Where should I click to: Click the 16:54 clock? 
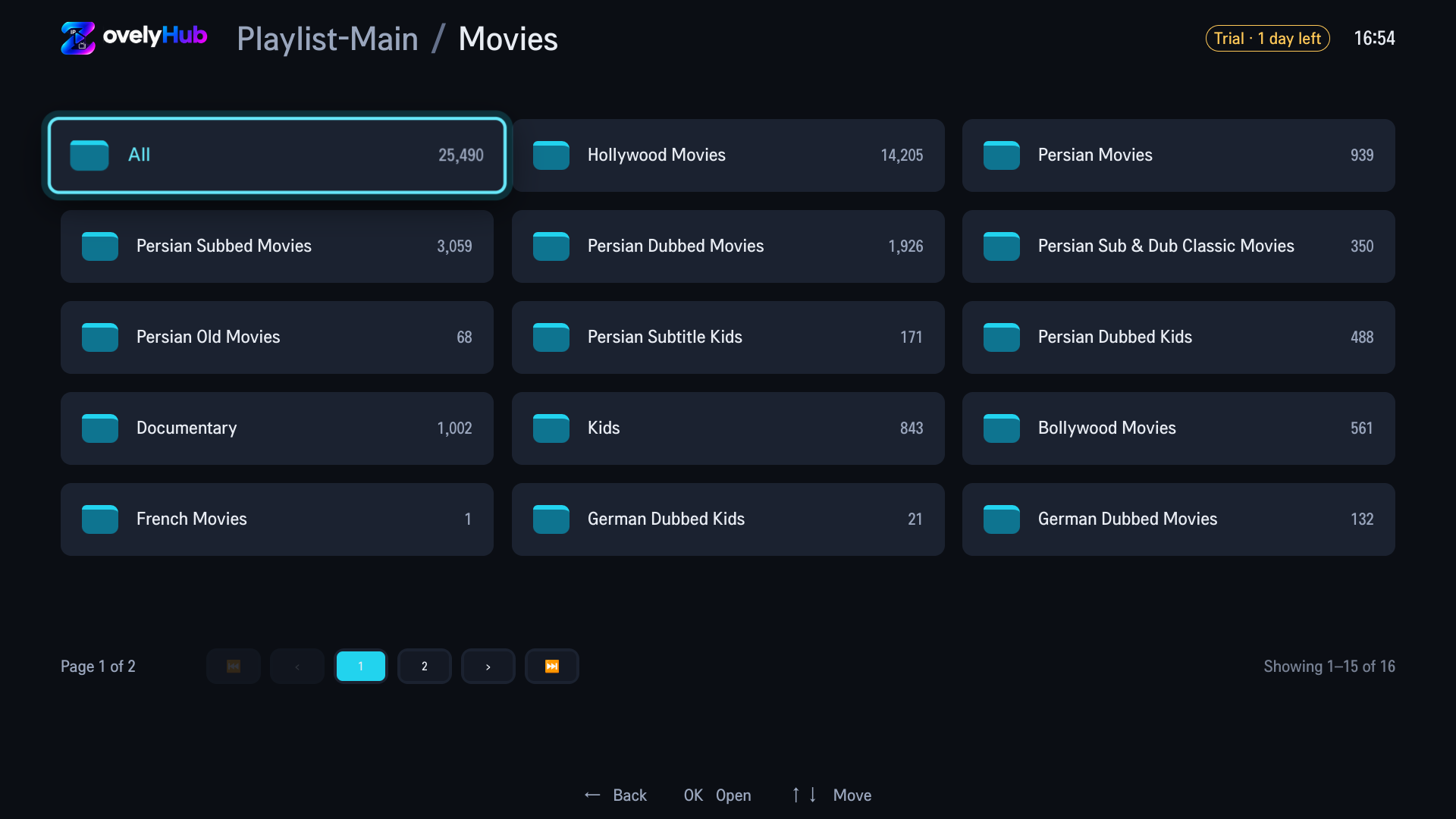1374,39
